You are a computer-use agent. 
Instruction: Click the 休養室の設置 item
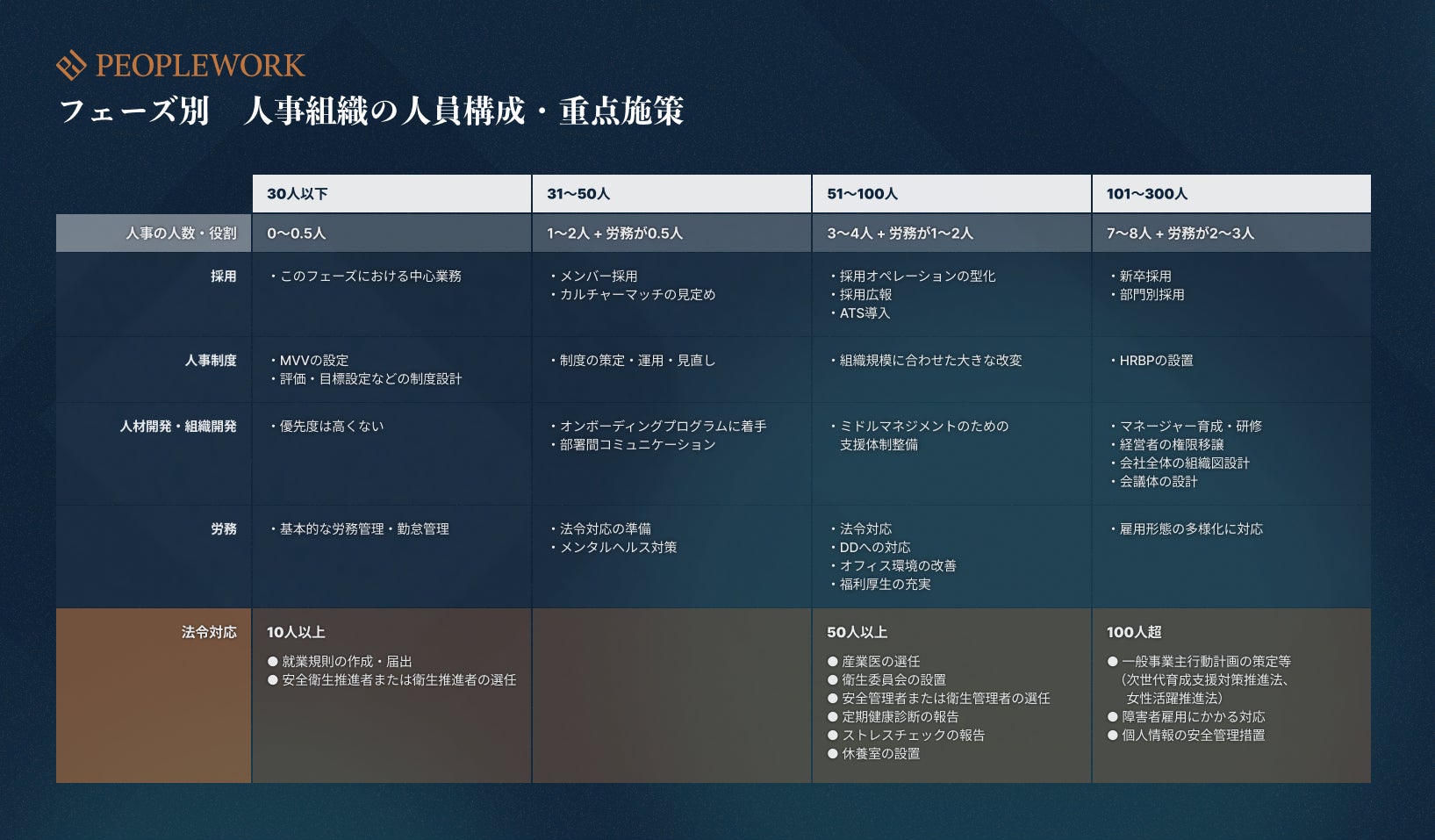(x=873, y=754)
